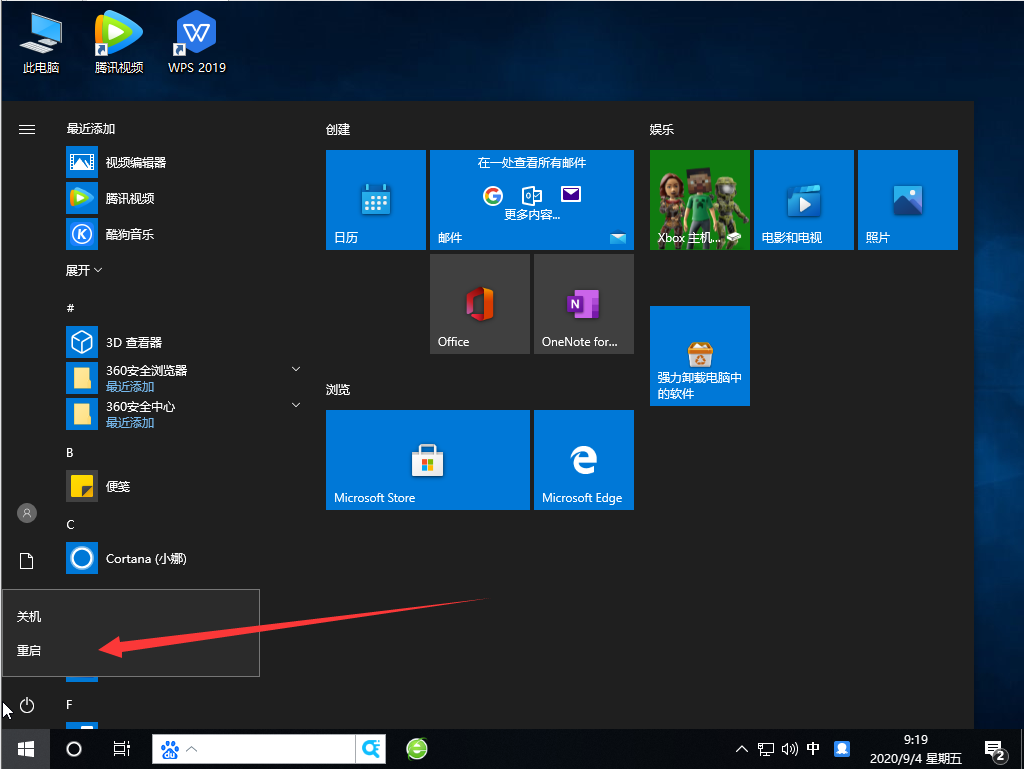Launch the OneNote tile
This screenshot has width=1024, height=769.
(x=584, y=304)
